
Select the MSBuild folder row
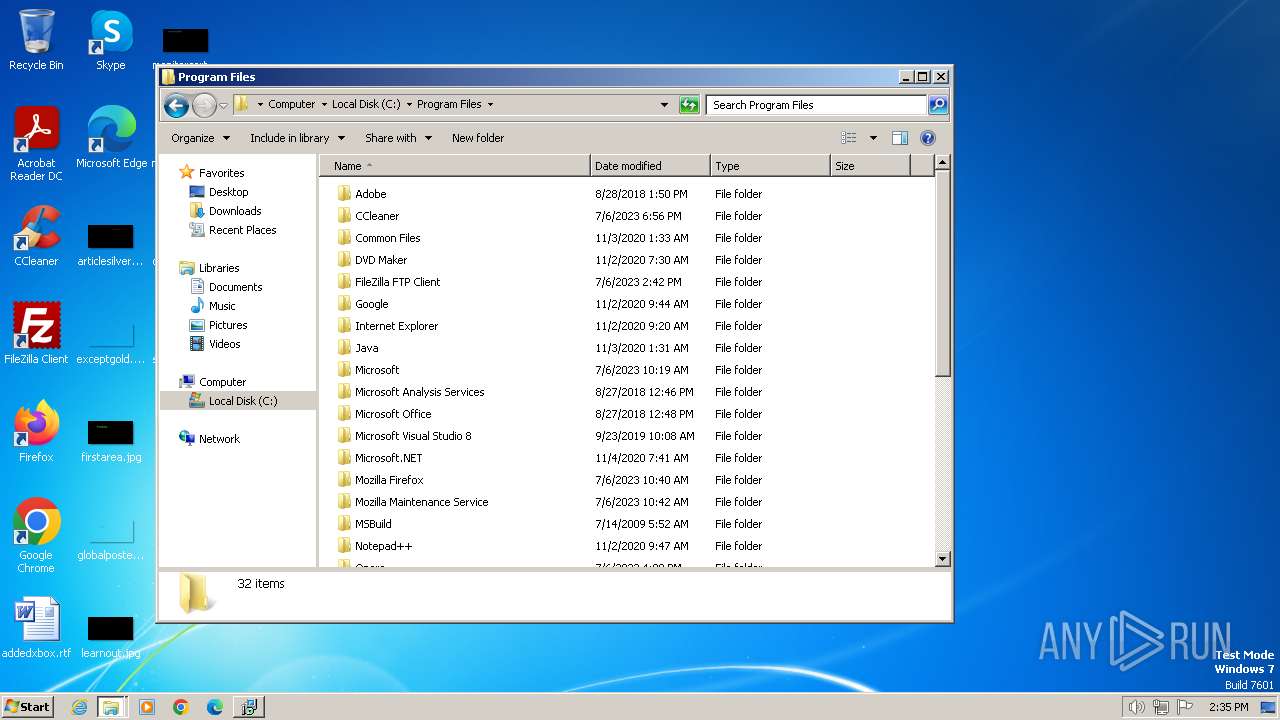point(625,524)
